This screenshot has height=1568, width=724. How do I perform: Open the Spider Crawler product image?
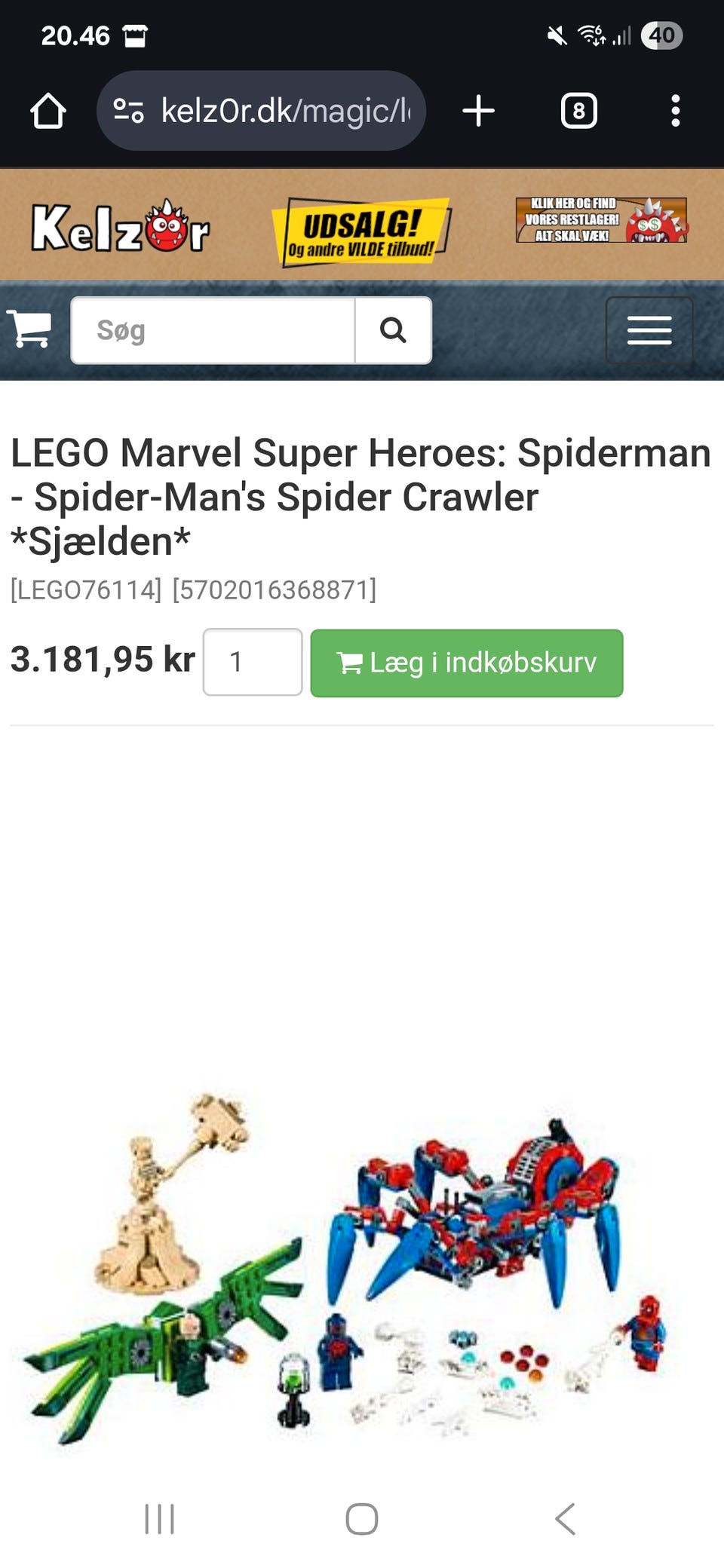click(x=347, y=1266)
